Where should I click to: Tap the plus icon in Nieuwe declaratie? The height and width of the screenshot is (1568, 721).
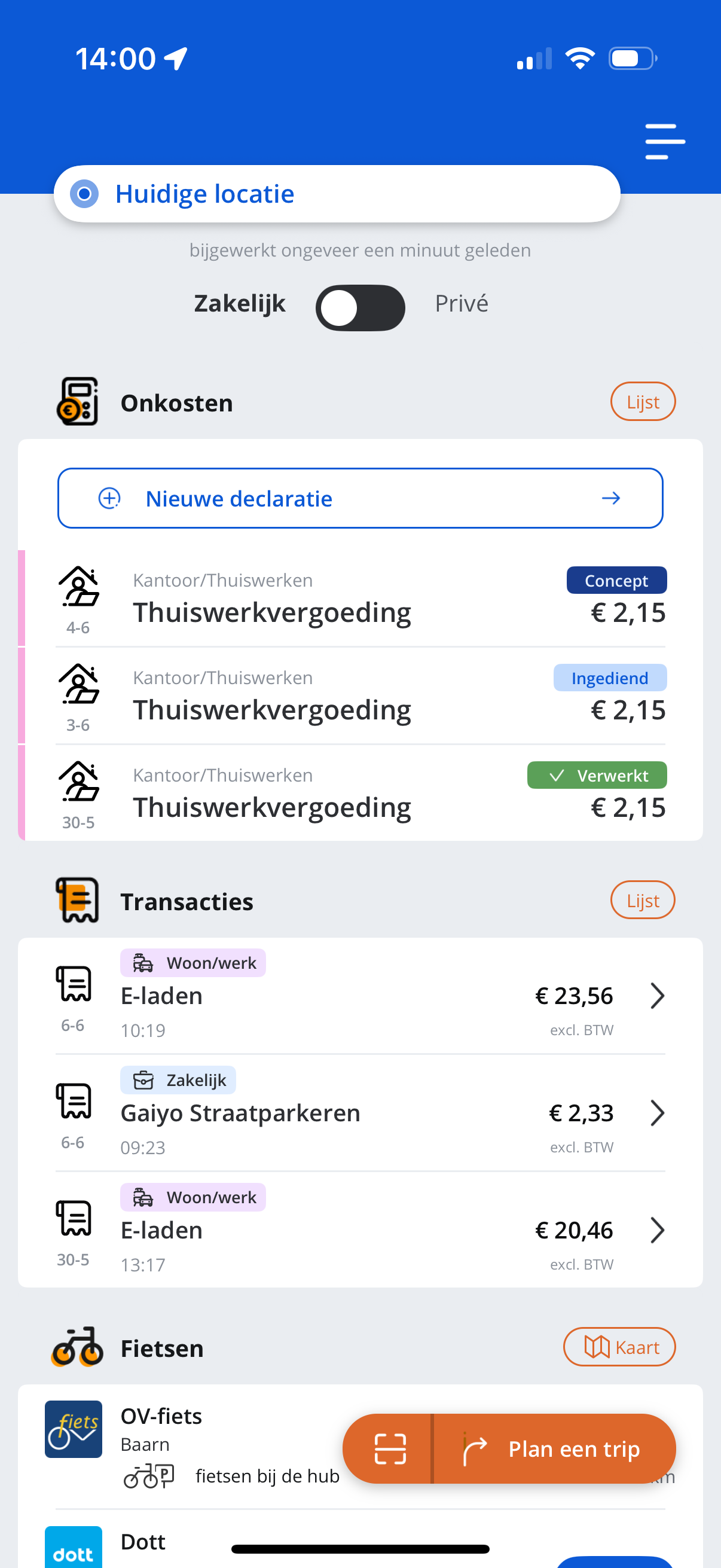tap(109, 498)
